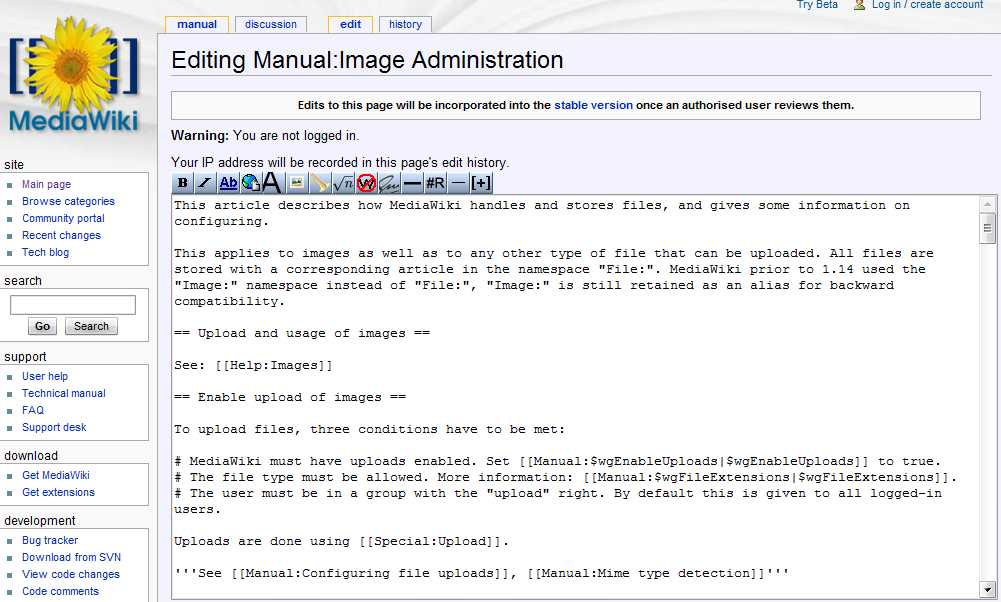Screen dimensions: 1001x602
Task: Click the MediaWiki sunflower logo
Action: [x=74, y=75]
